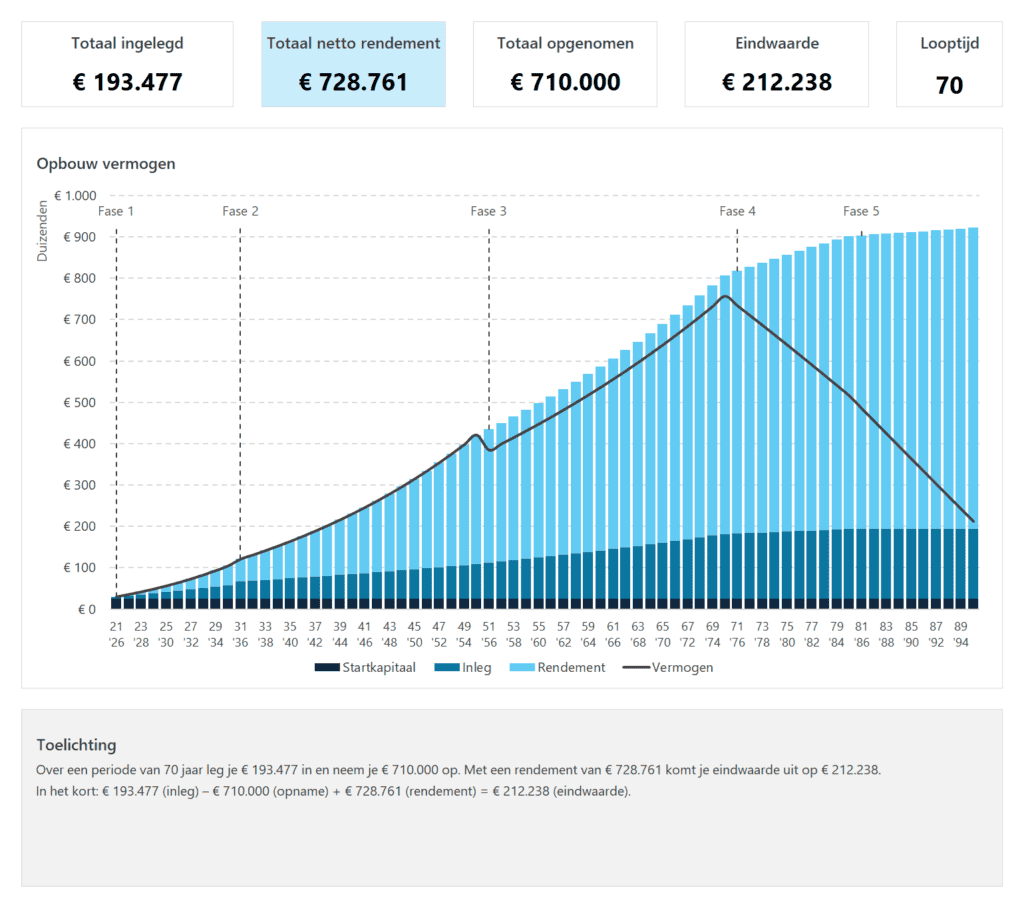Image resolution: width=1024 pixels, height=908 pixels.
Task: Click the Fase 4 marker label
Action: tap(737, 211)
